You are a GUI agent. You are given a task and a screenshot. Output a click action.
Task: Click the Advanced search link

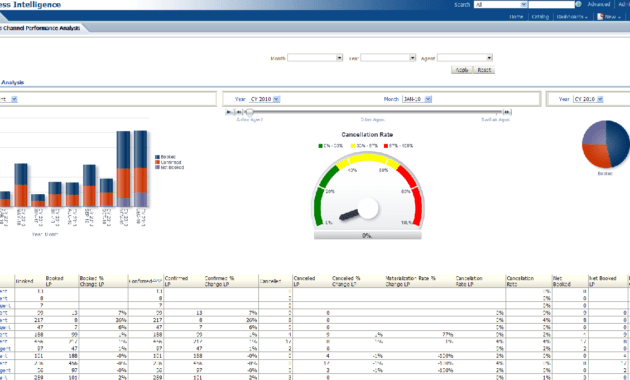click(599, 4)
